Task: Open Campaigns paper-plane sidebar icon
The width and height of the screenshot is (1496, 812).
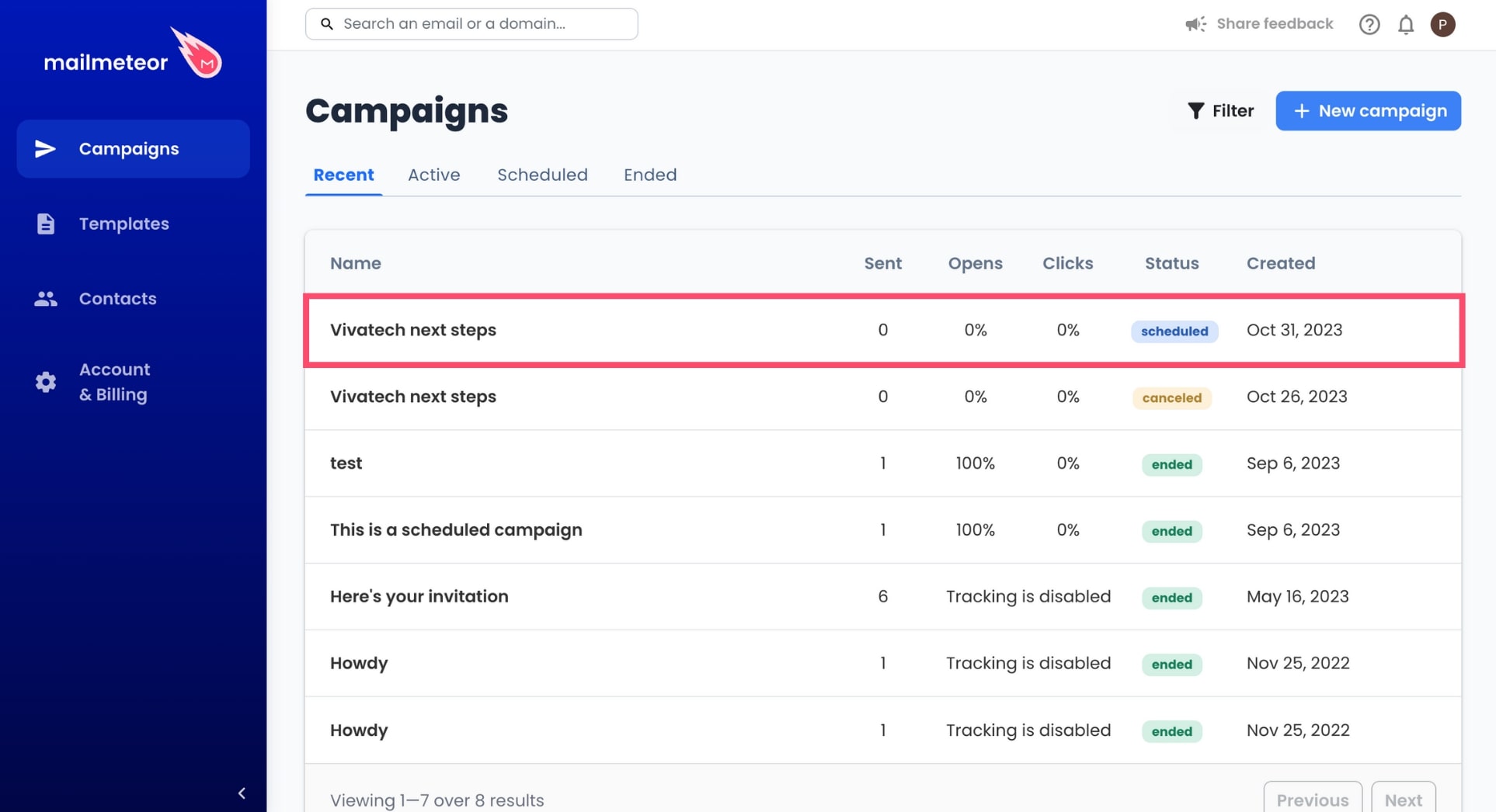Action: 46,148
